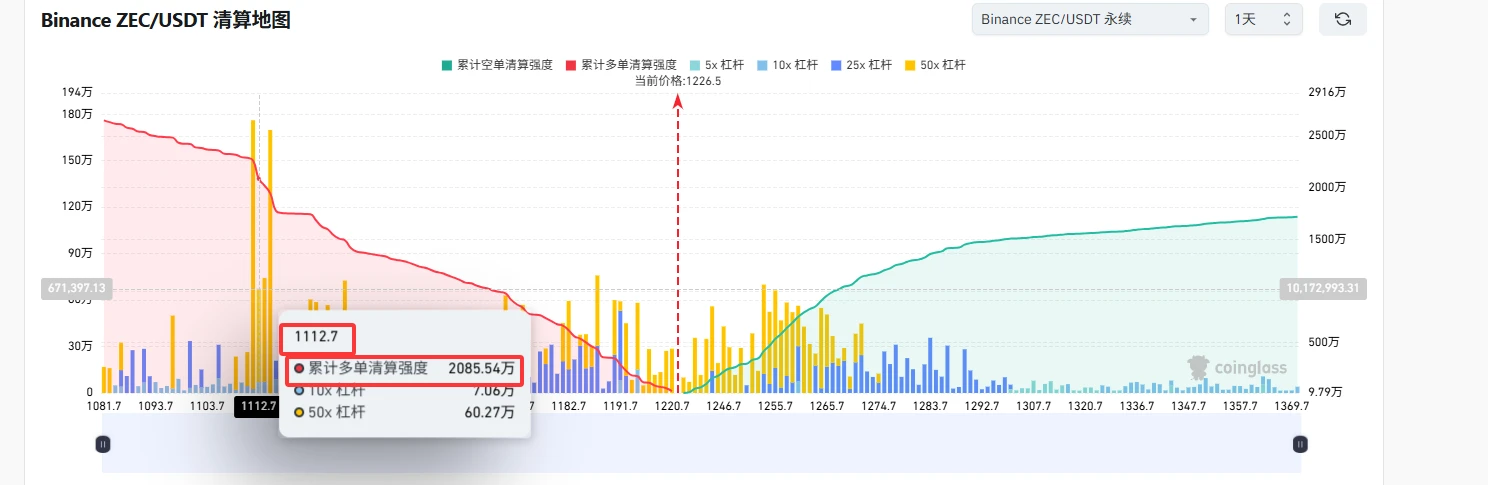Click the 1347.7 x-axis label
The height and width of the screenshot is (485, 1488).
[1188, 406]
